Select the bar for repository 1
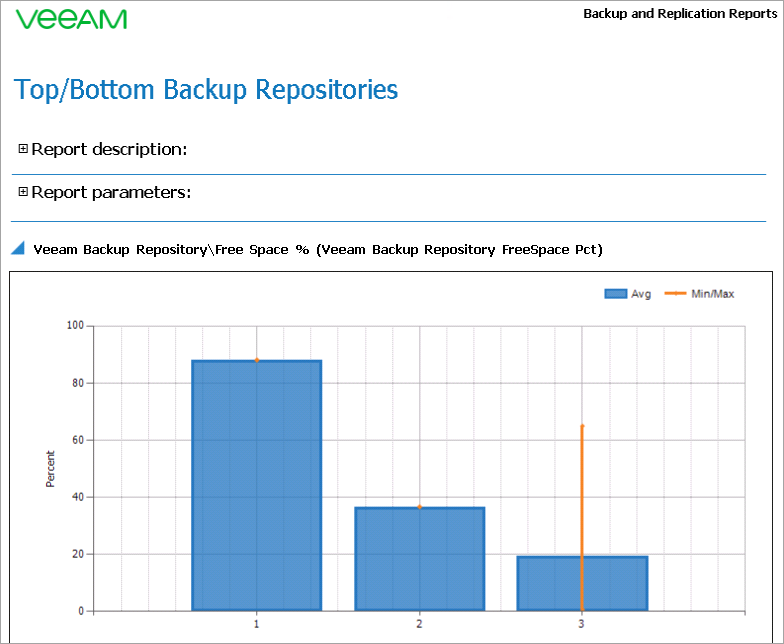 pos(256,485)
